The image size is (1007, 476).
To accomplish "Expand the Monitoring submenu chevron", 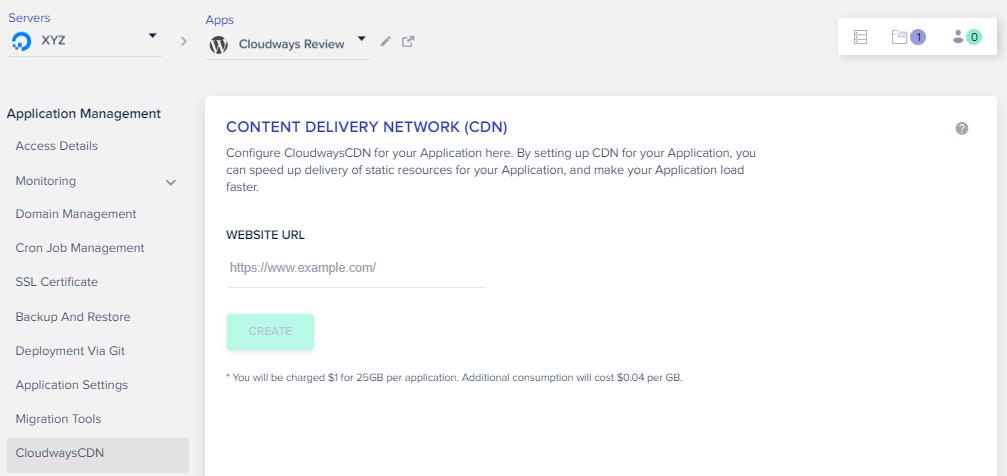I will [171, 182].
